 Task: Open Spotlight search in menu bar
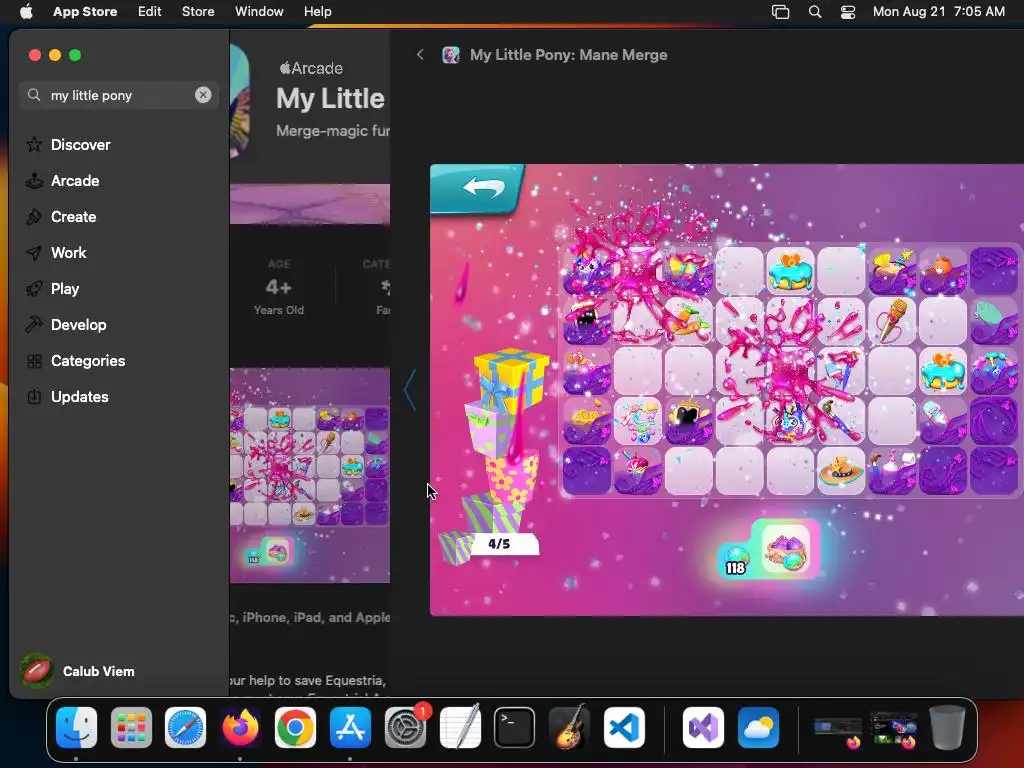pyautogui.click(x=814, y=11)
